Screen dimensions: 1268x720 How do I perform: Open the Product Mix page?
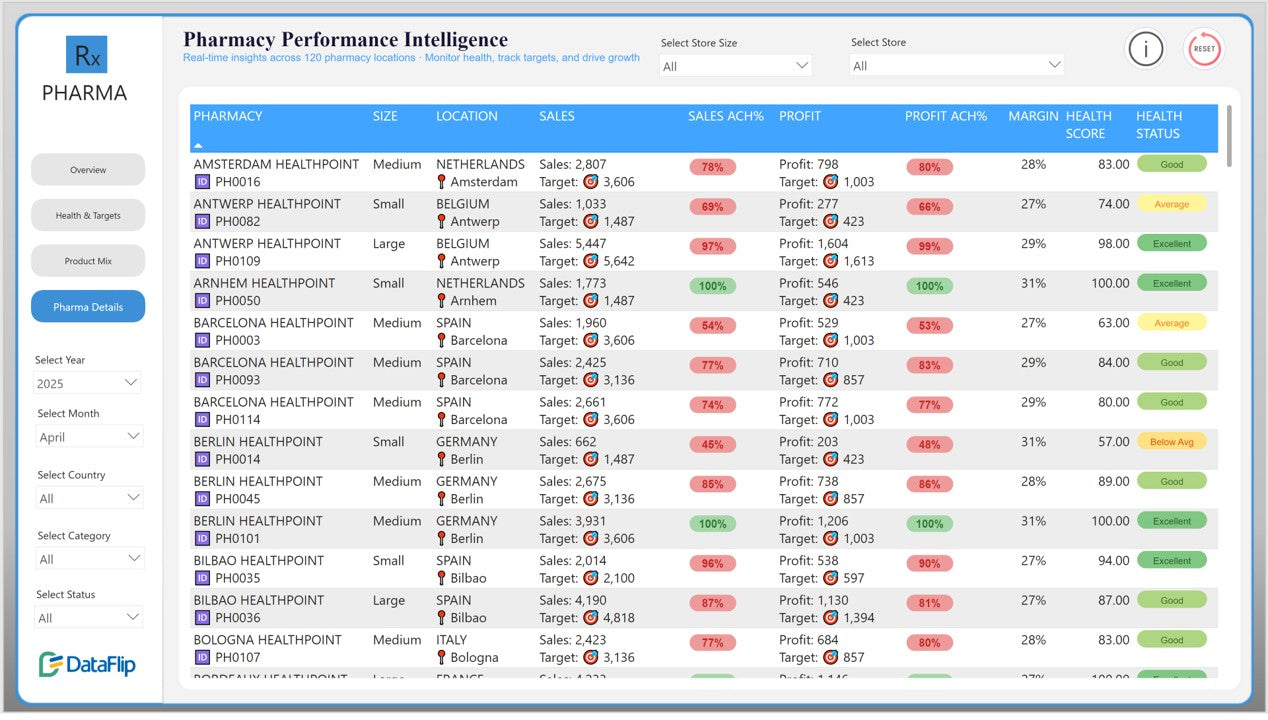coord(88,261)
